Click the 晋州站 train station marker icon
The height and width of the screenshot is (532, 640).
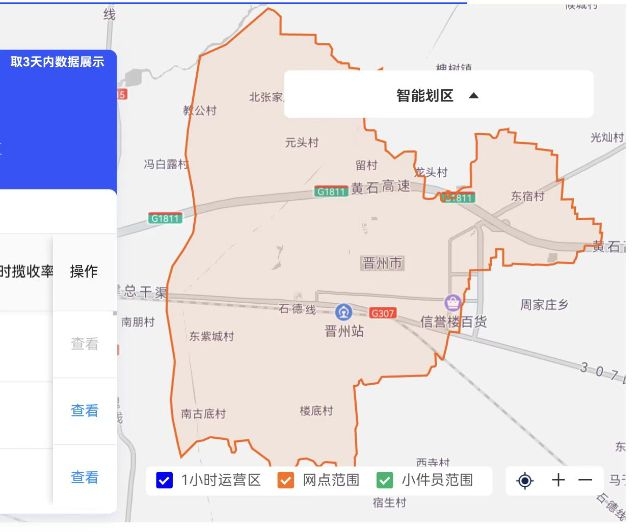(x=343, y=311)
